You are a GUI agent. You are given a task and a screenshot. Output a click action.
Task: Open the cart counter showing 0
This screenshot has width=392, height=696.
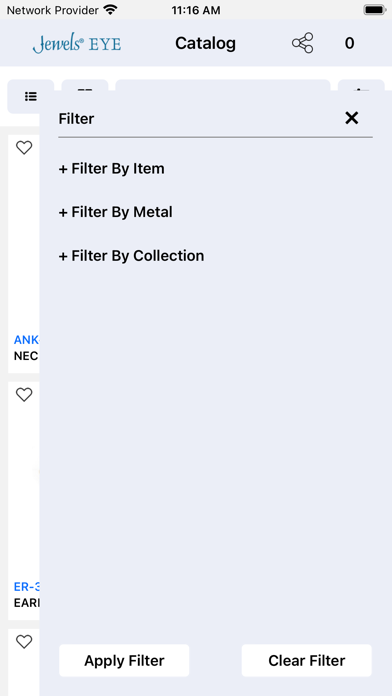(x=349, y=43)
